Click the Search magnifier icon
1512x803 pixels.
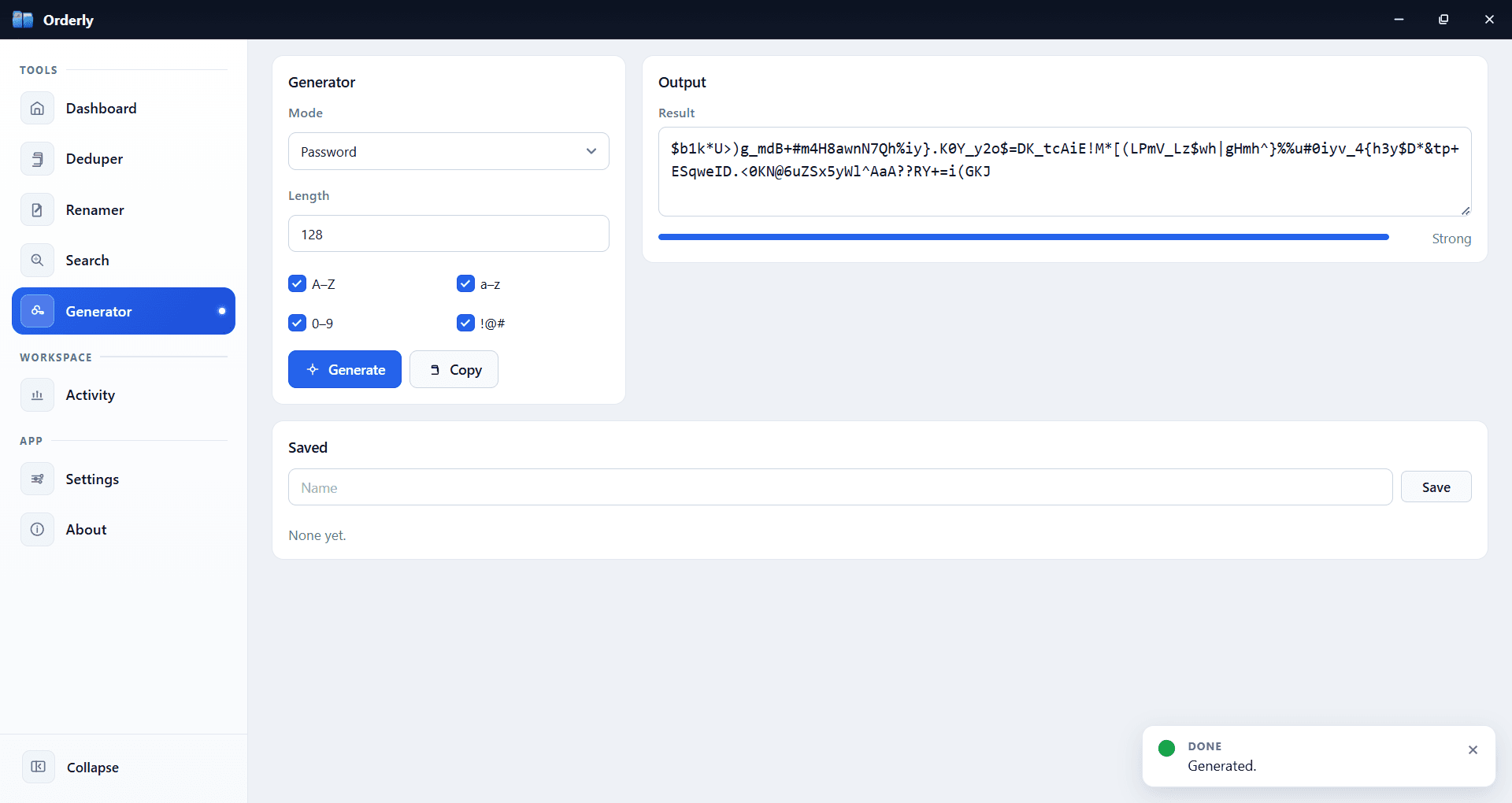point(37,261)
